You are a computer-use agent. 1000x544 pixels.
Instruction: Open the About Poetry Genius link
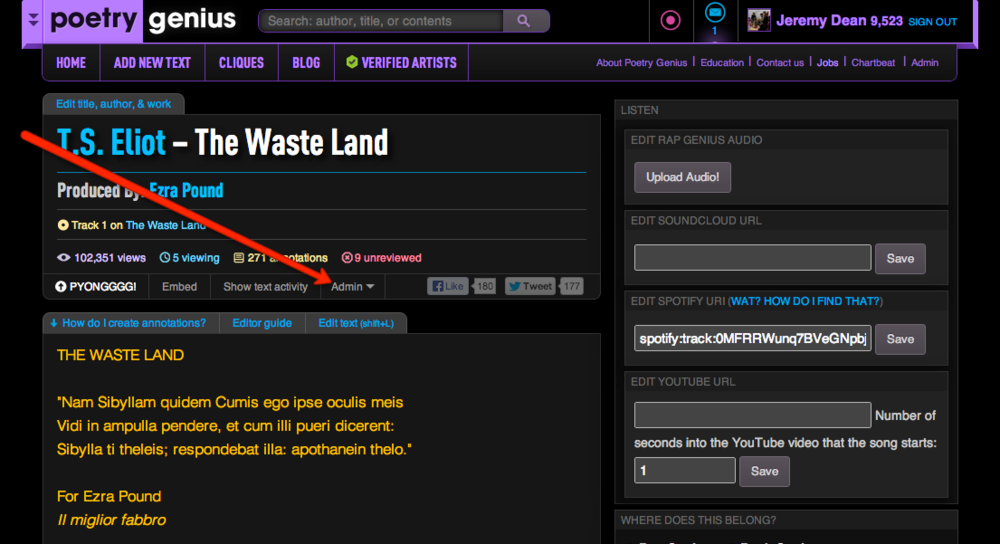tap(642, 62)
